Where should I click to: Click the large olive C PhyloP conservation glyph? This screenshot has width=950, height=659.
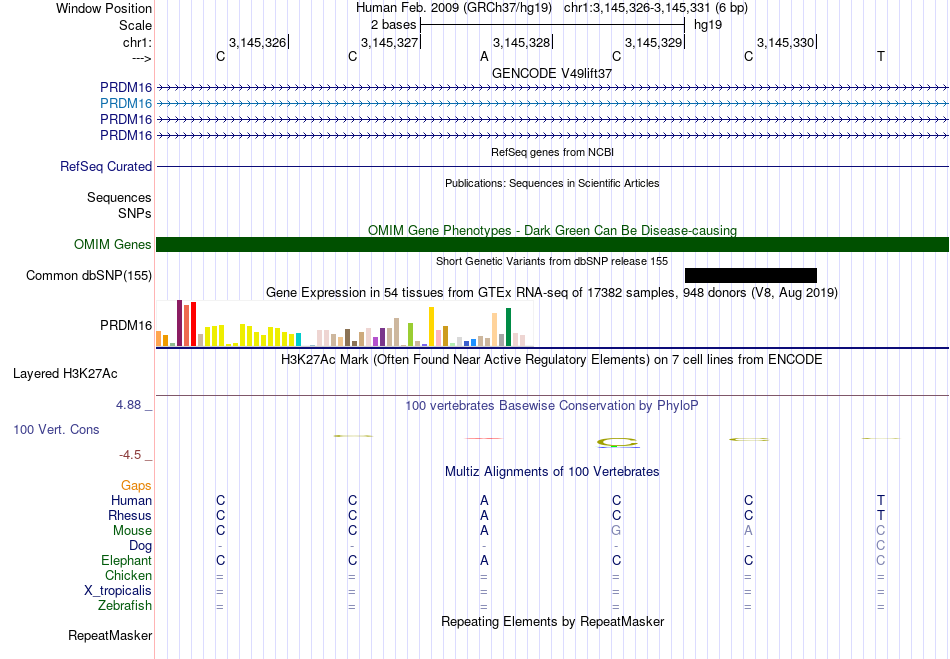pyautogui.click(x=617, y=443)
